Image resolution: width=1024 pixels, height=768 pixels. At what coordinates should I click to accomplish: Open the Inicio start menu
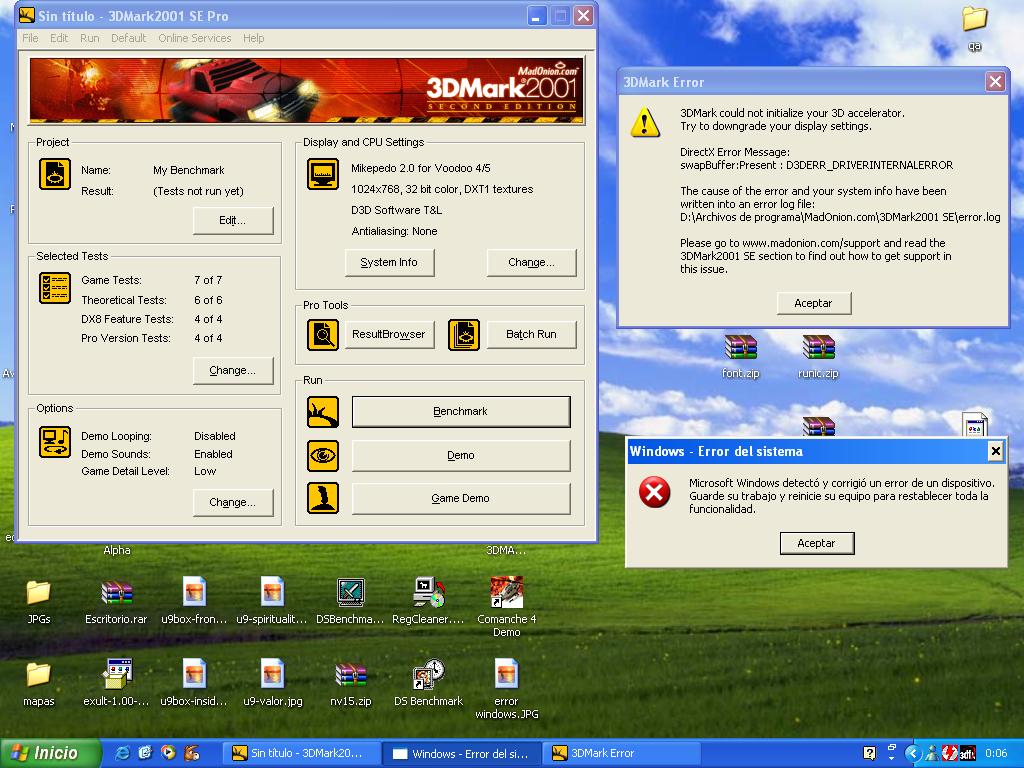click(50, 754)
